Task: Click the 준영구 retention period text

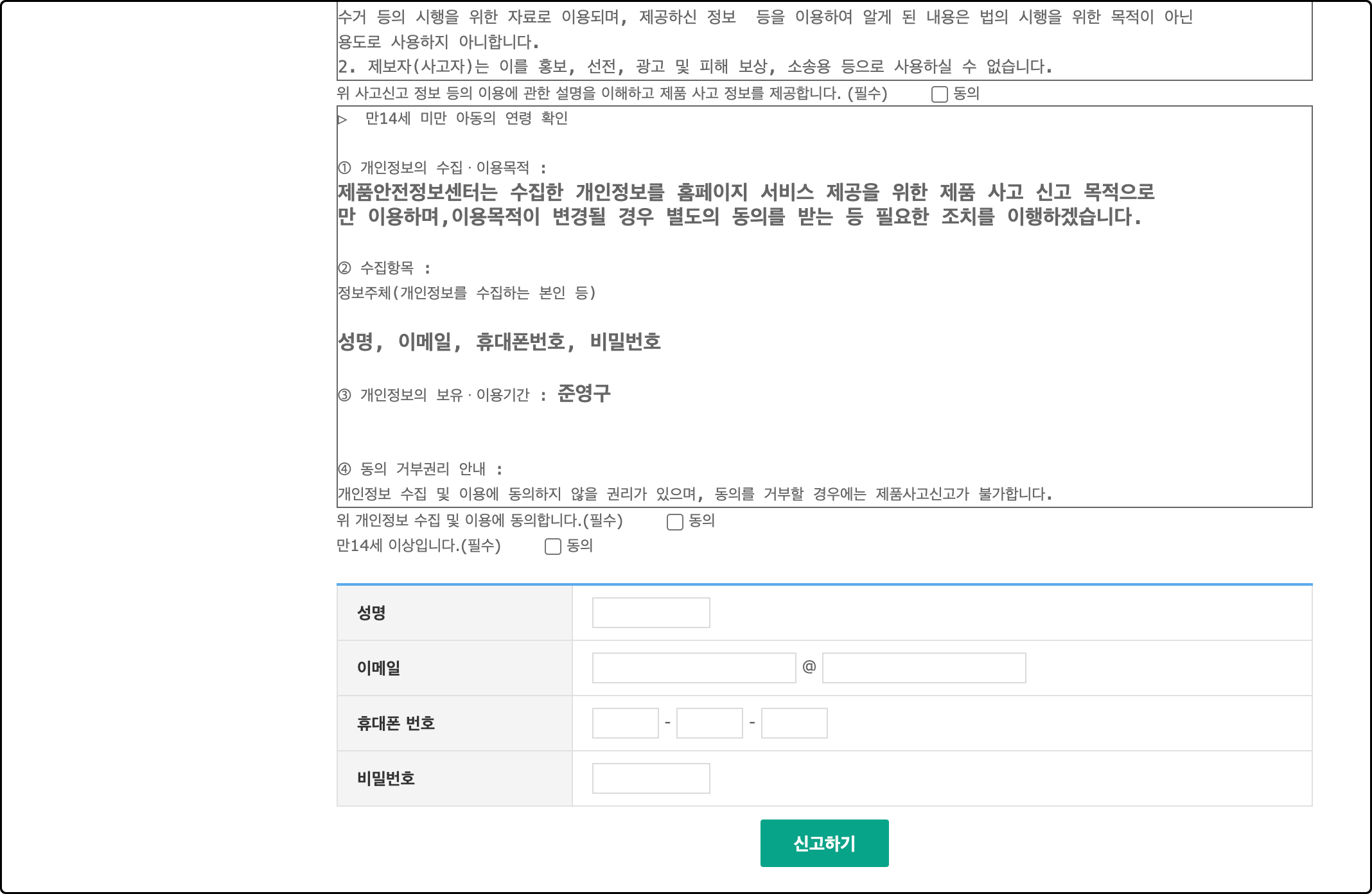Action: click(584, 393)
